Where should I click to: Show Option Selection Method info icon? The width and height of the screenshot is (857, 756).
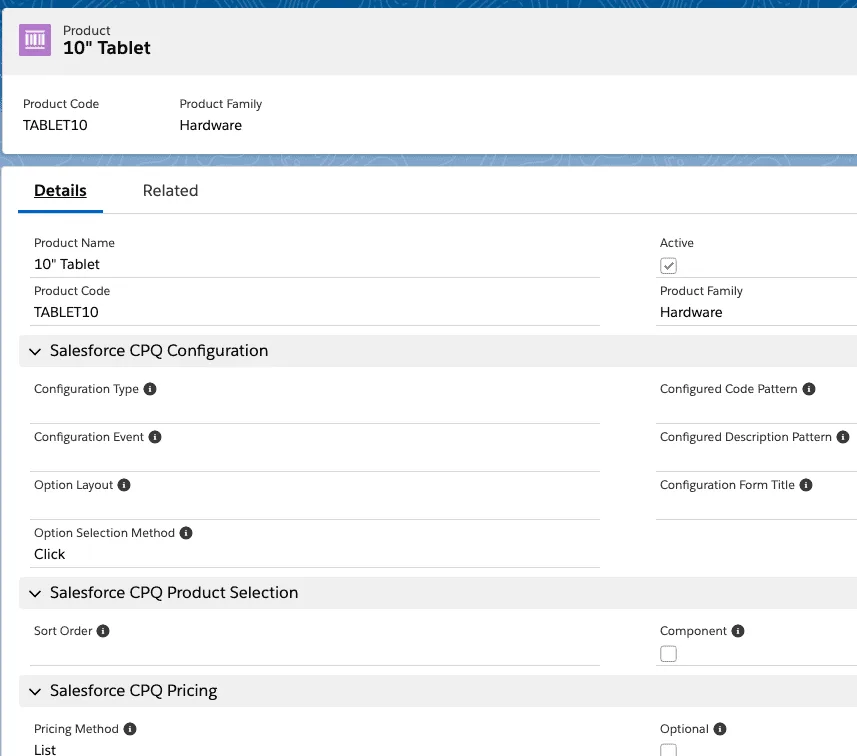click(186, 533)
